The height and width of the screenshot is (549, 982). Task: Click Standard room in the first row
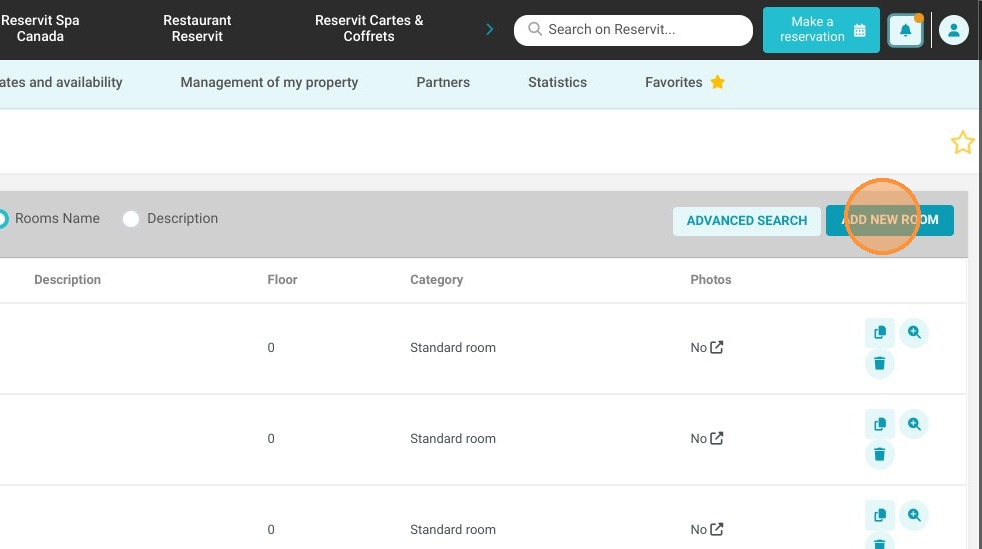tap(453, 347)
